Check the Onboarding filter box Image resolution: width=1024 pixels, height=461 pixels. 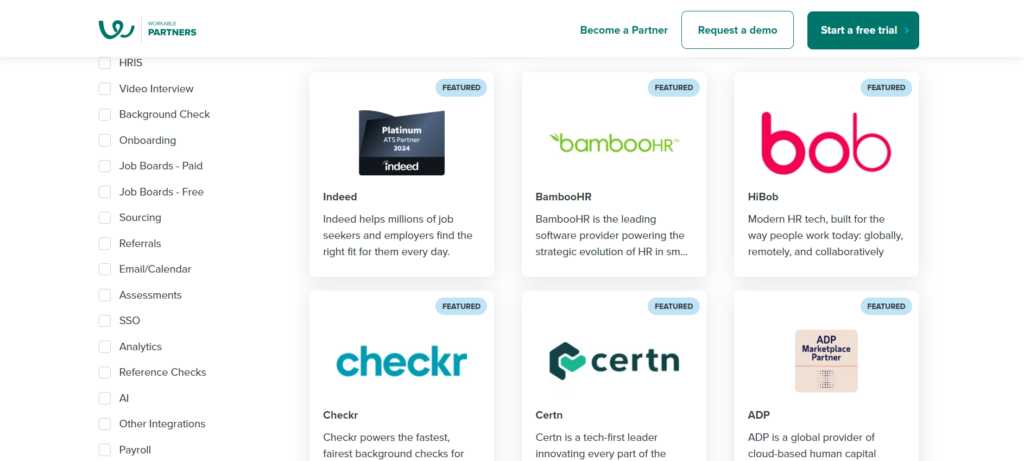(104, 140)
